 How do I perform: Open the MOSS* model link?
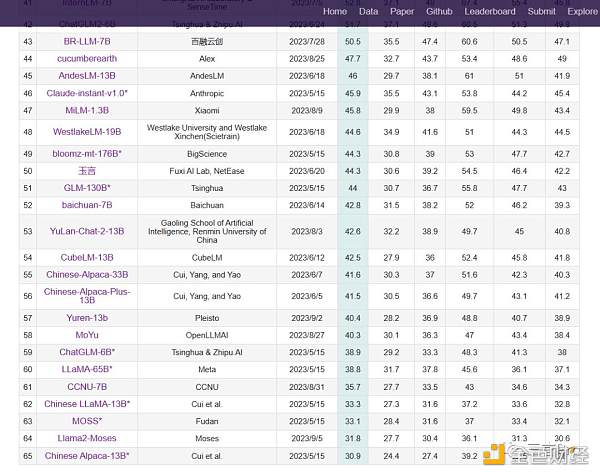coord(87,421)
